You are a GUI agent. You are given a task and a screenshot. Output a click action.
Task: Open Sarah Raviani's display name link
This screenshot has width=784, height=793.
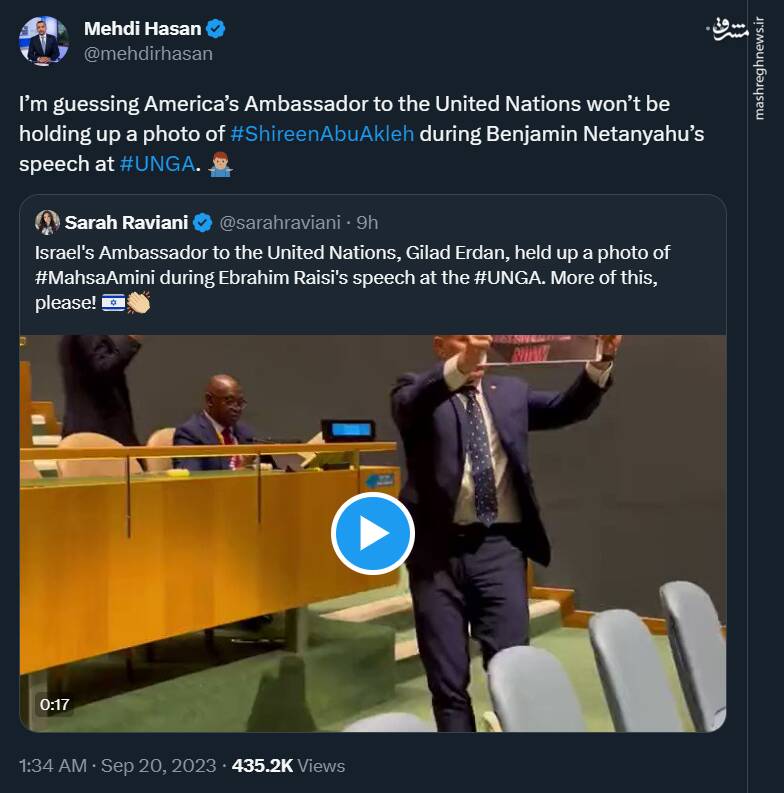tap(126, 222)
